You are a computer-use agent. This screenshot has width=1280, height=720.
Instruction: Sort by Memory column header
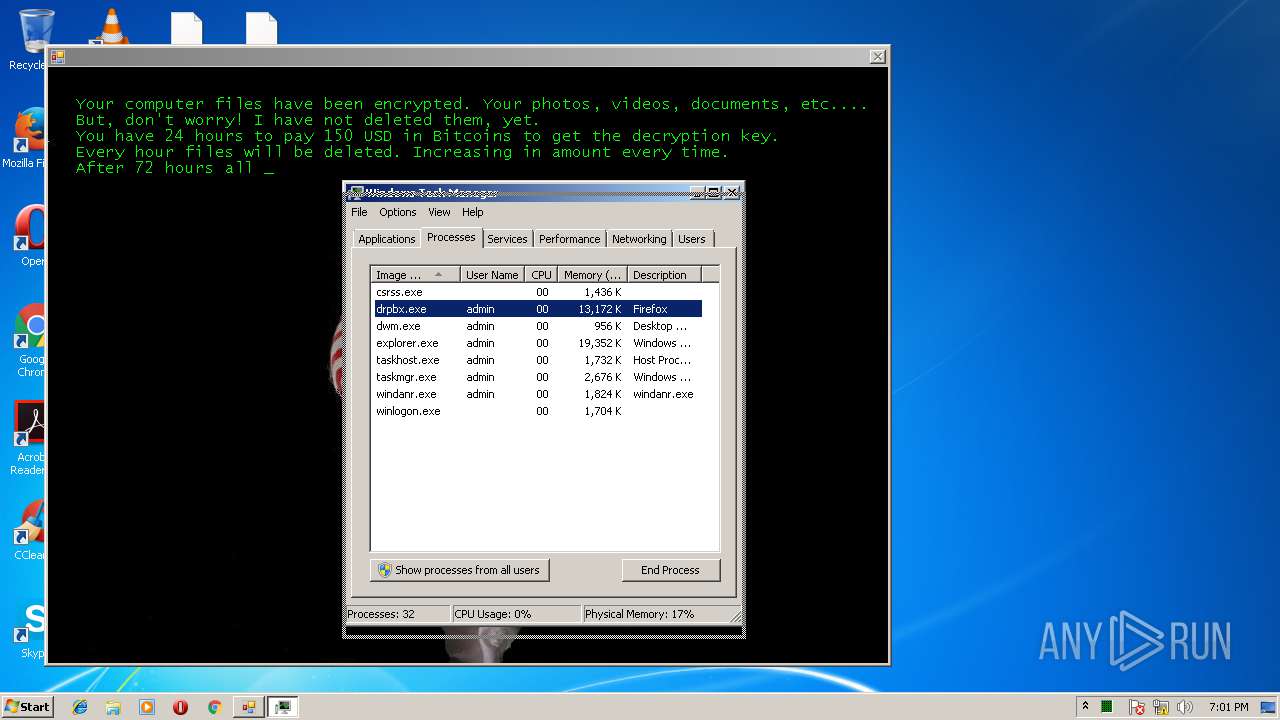pos(592,275)
